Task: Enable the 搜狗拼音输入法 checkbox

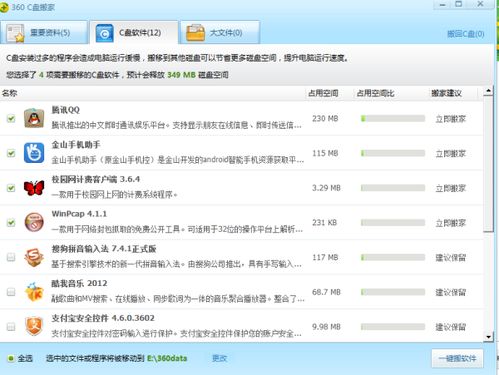Action: point(11,257)
